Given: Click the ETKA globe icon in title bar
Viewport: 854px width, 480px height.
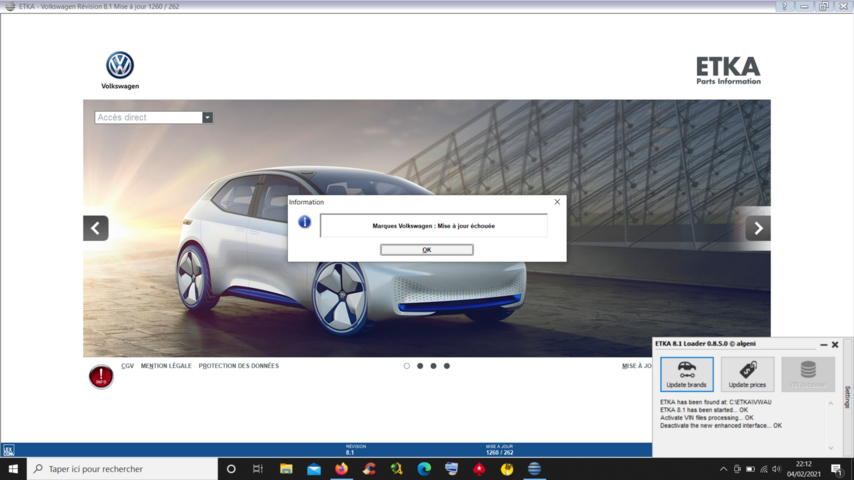Looking at the screenshot, I should click(10, 6).
